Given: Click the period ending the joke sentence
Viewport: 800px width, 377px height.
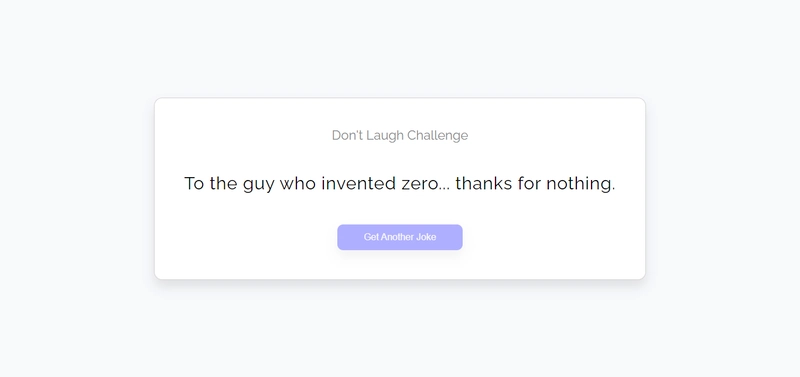Looking at the screenshot, I should 613,190.
